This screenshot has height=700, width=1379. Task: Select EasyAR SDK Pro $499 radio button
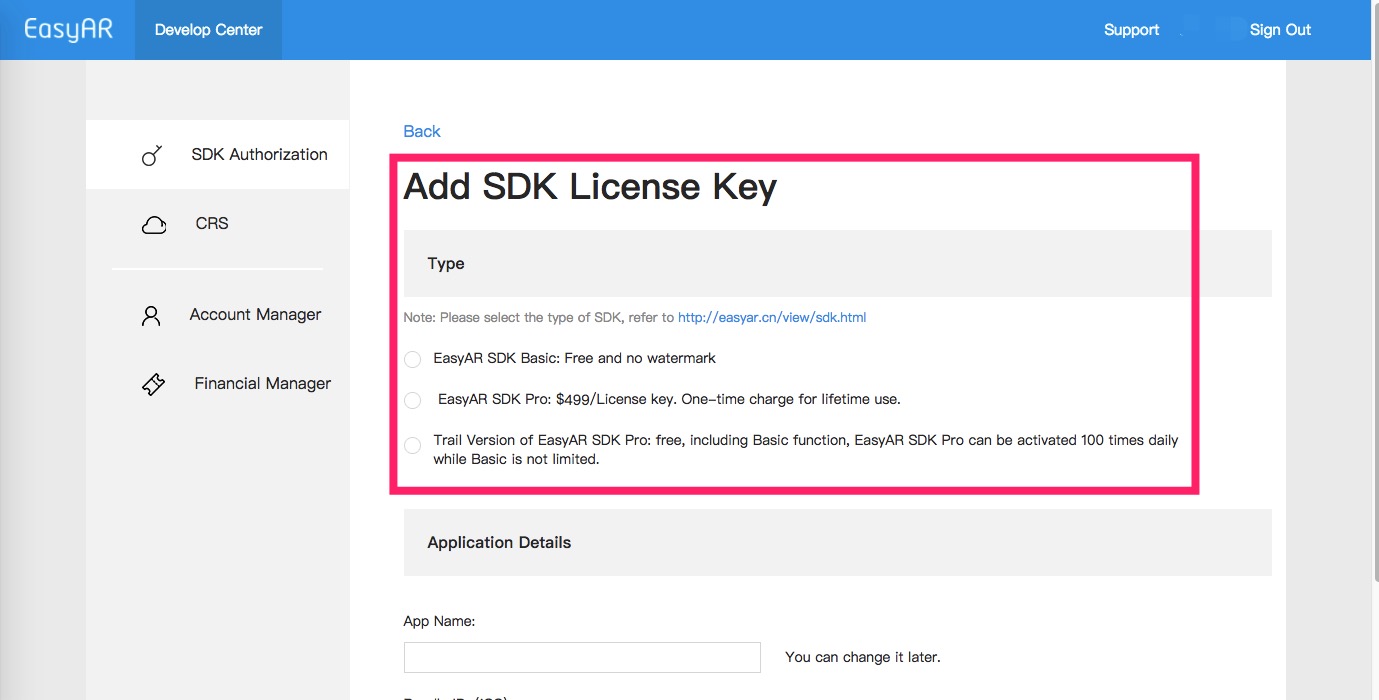pos(412,400)
